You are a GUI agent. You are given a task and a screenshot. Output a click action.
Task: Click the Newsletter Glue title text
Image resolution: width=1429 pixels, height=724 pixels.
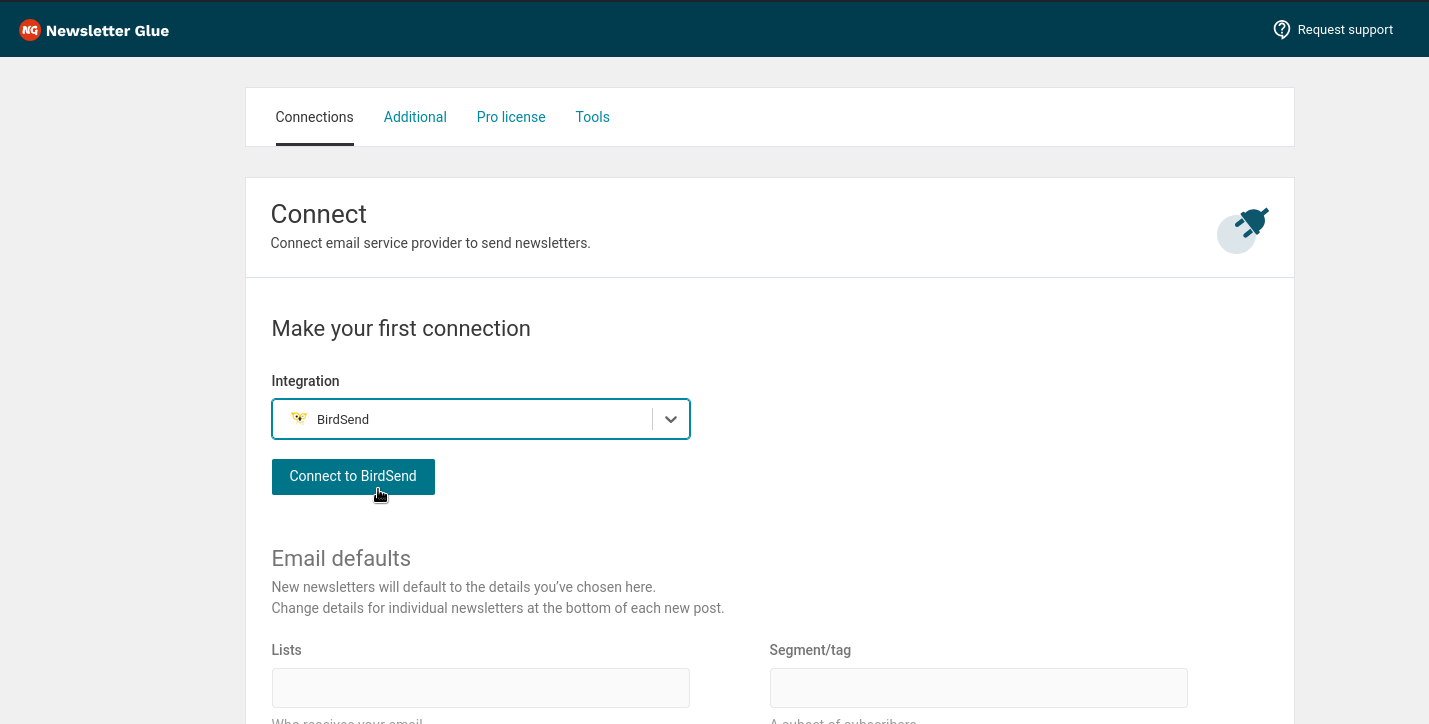(107, 30)
